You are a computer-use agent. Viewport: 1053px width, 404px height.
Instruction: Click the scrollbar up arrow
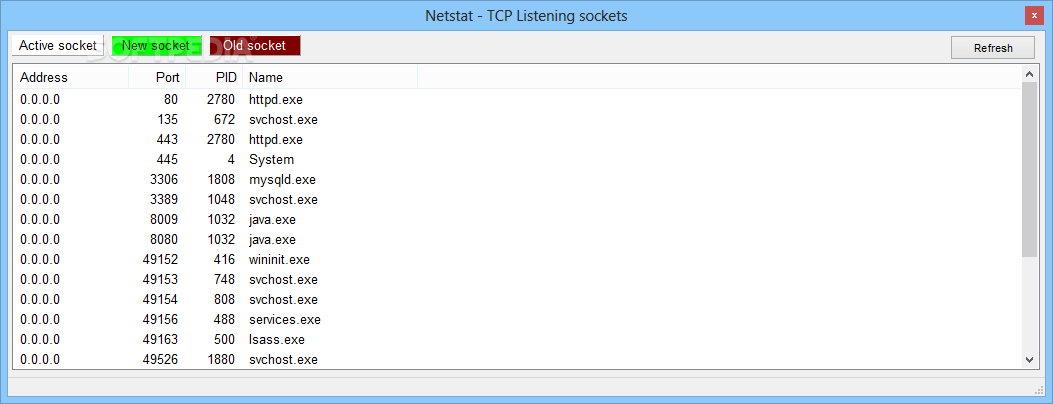(1029, 72)
